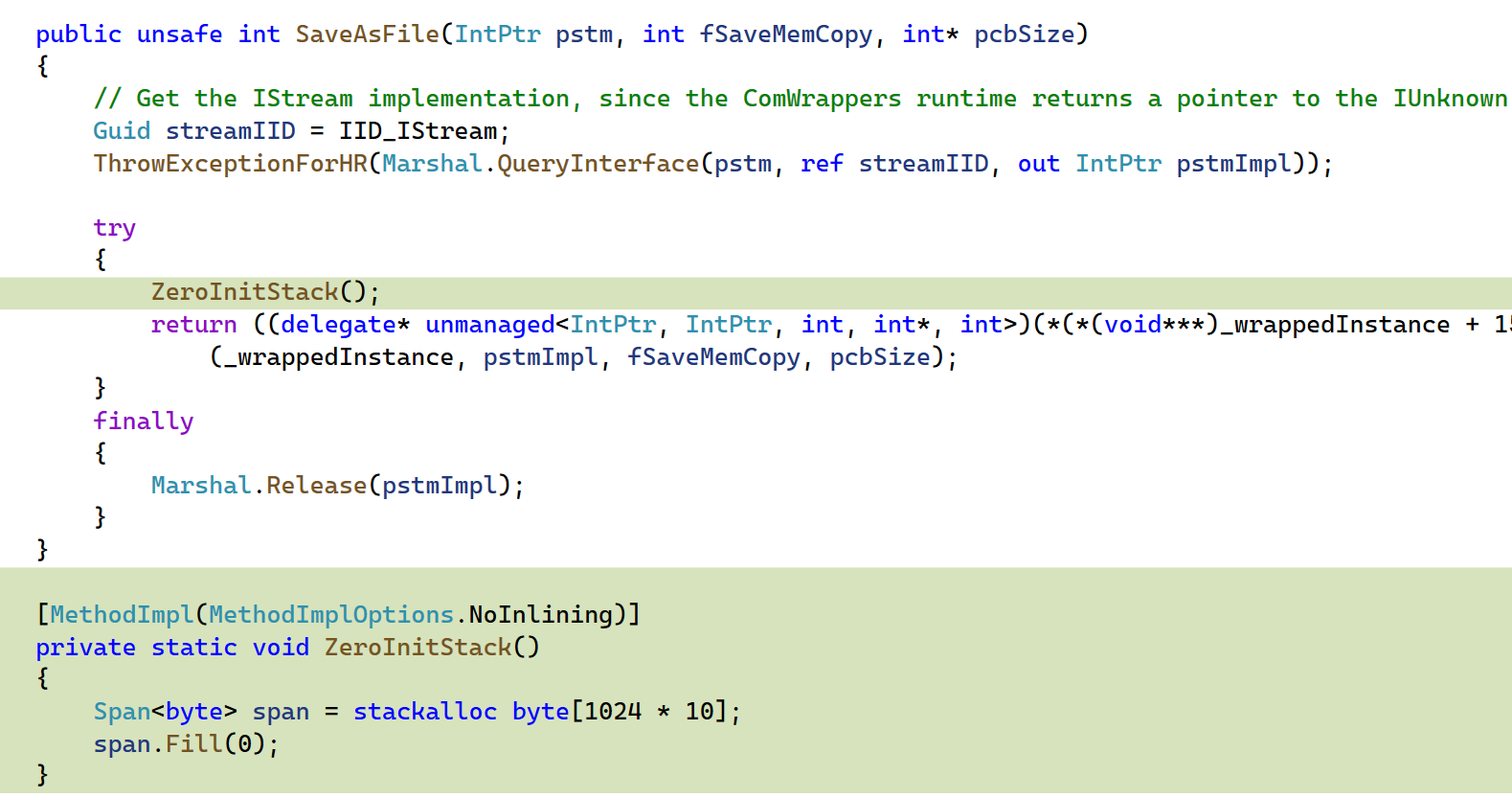The height and width of the screenshot is (798, 1512).
Task: Click 'Span' type in the Span<byte> declaration
Action: click(122, 712)
